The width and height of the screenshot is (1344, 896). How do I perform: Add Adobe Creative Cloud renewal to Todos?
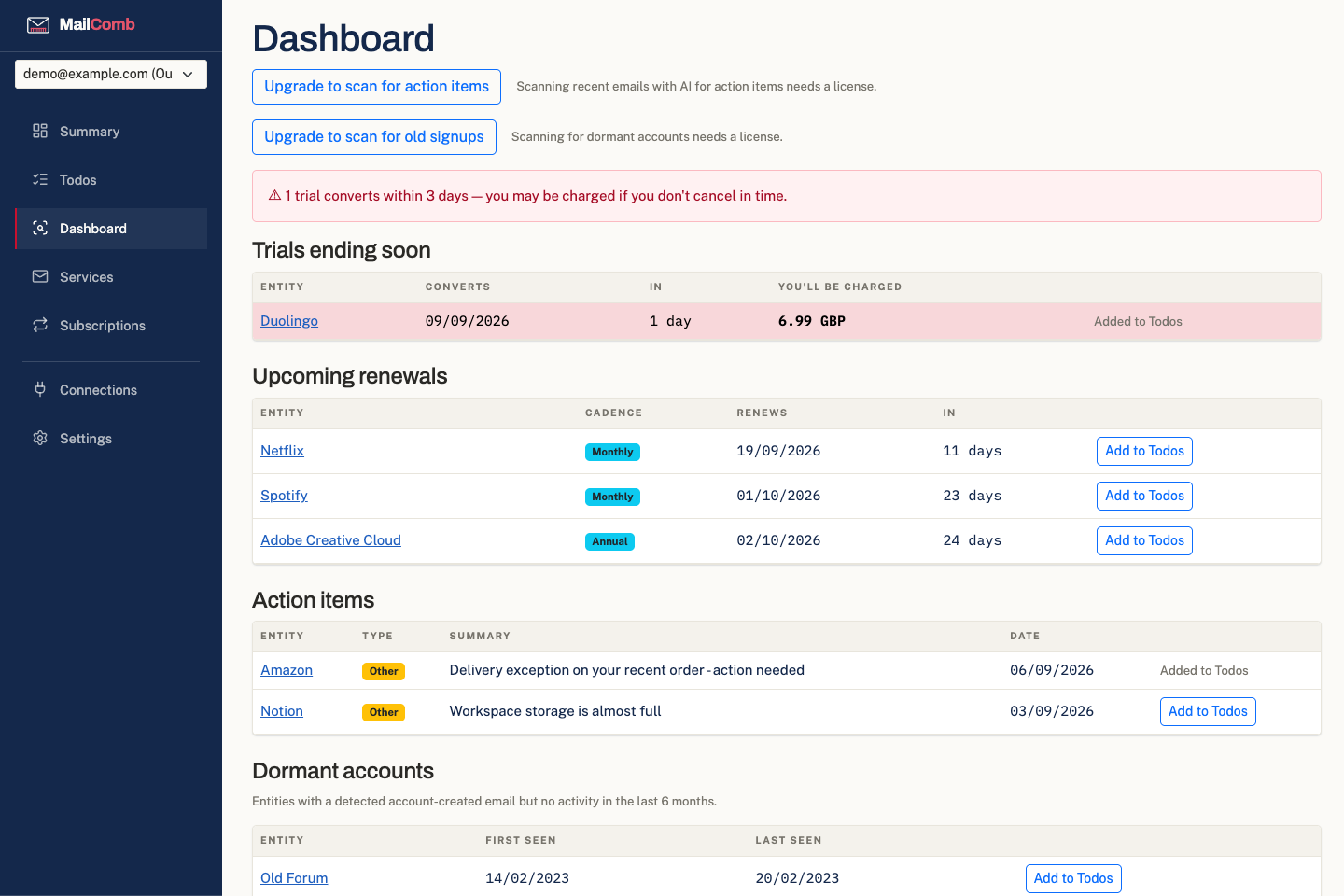(1144, 540)
